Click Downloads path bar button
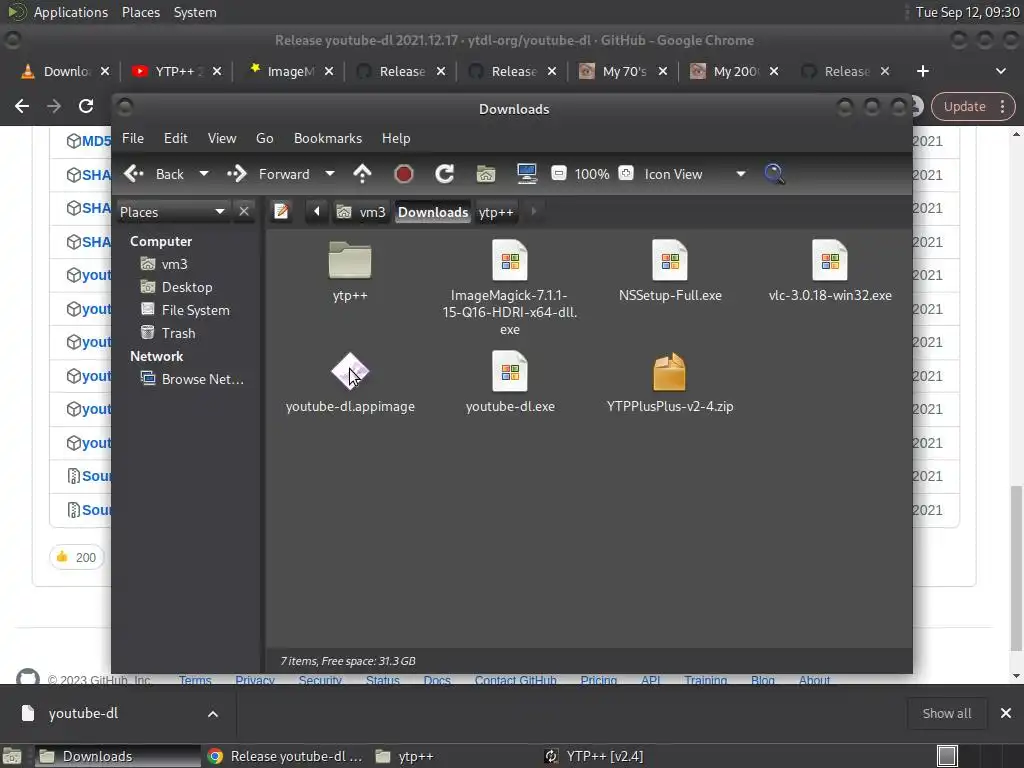Image resolution: width=1024 pixels, height=768 pixels. pyautogui.click(x=433, y=212)
